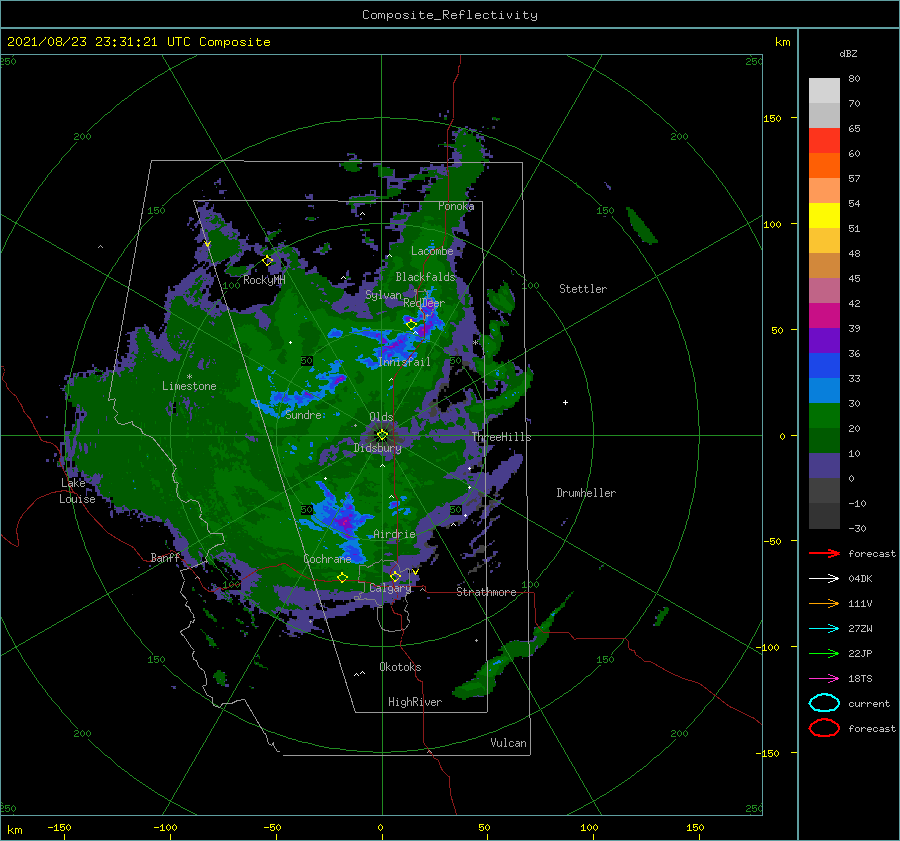Screen dimensions: 900x841
Task: Click the yellow diamond marker above Calgary
Action: tap(395, 576)
